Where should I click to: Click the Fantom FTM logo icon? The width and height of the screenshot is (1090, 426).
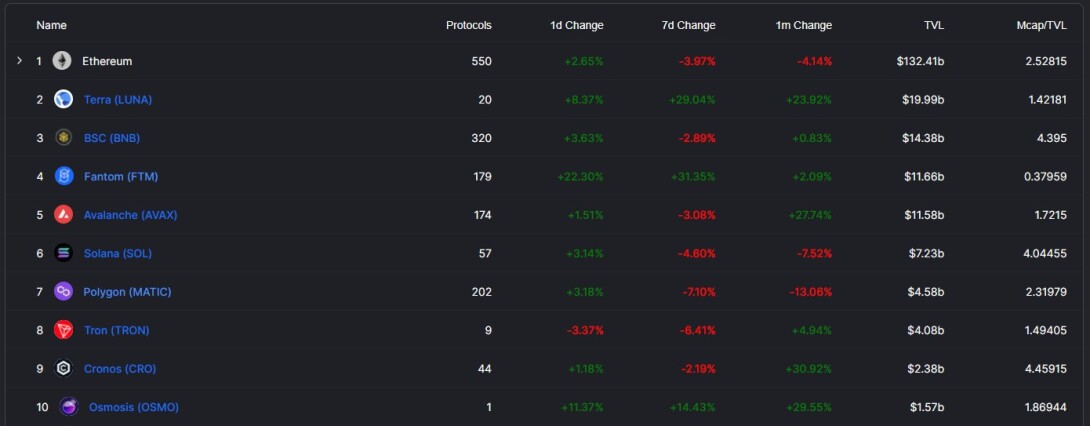tap(64, 177)
